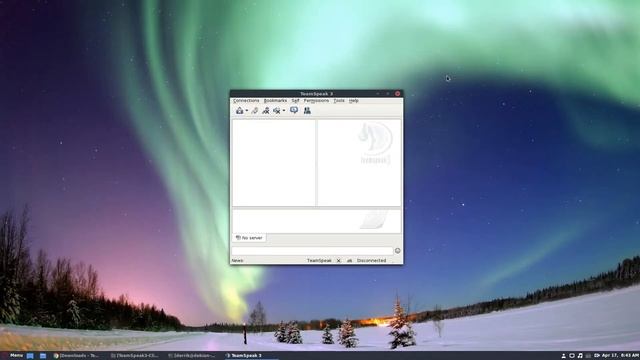640x360 pixels.
Task: Select the No server chat tab
Action: [x=249, y=238]
